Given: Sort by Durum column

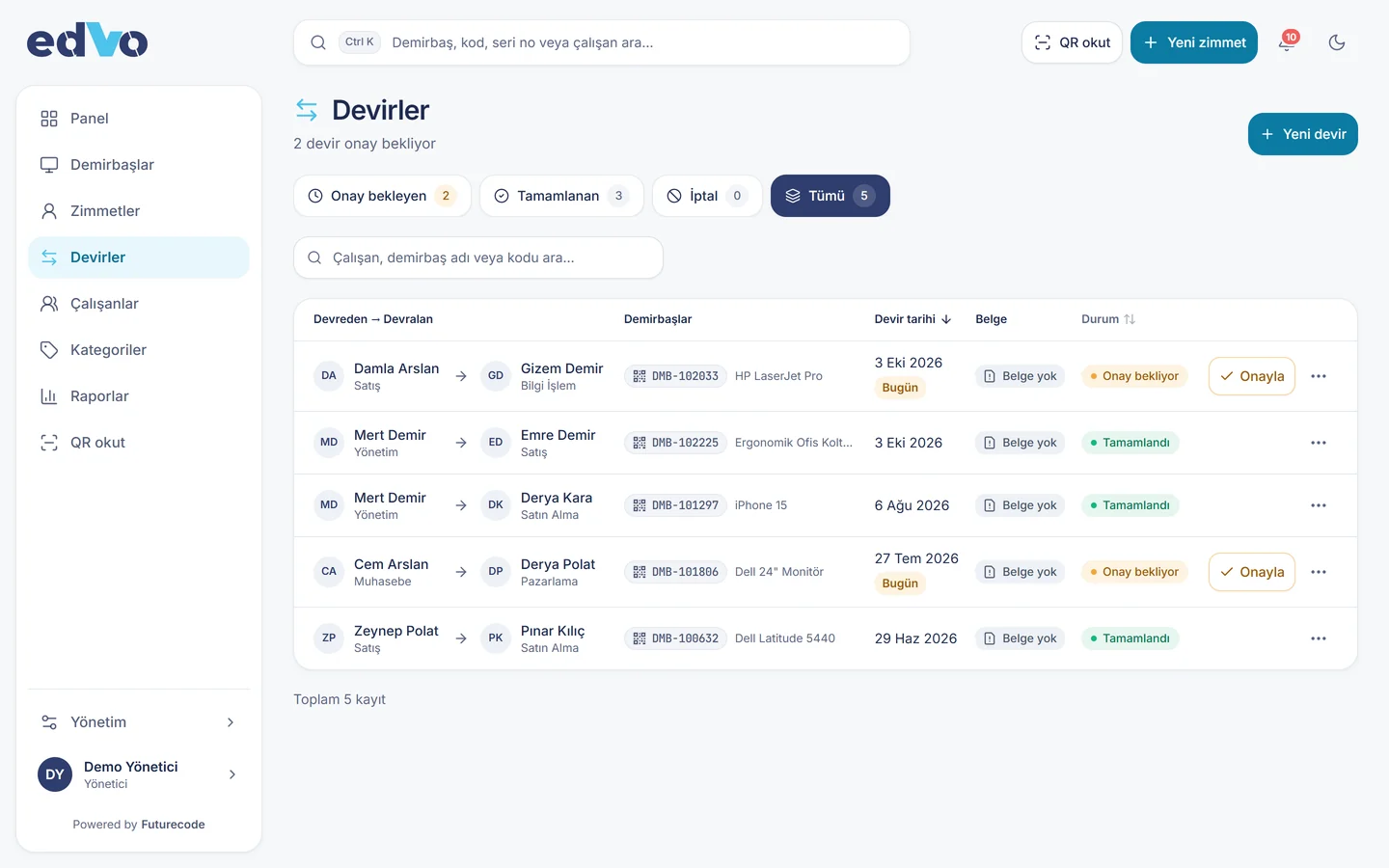Looking at the screenshot, I should (1108, 319).
